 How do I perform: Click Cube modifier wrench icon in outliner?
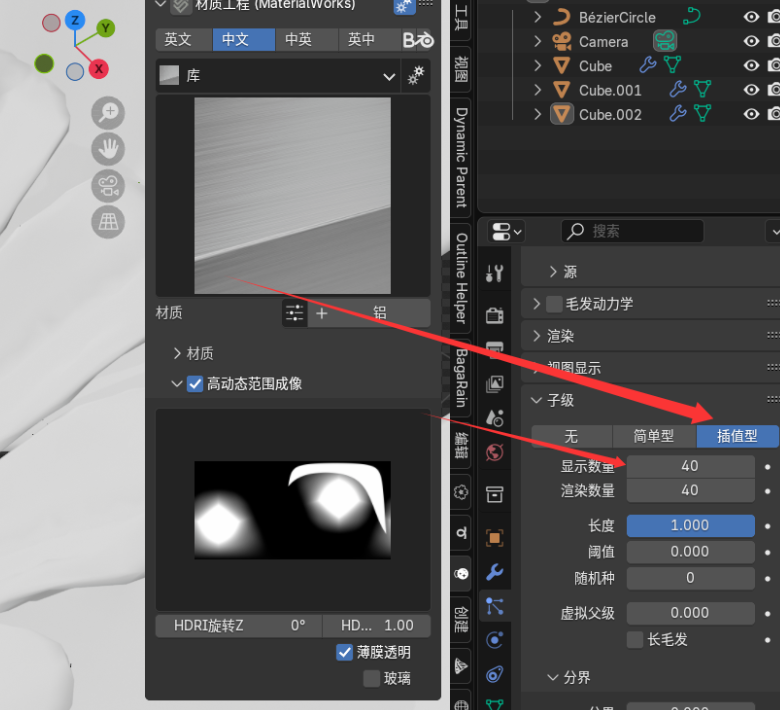(x=647, y=65)
